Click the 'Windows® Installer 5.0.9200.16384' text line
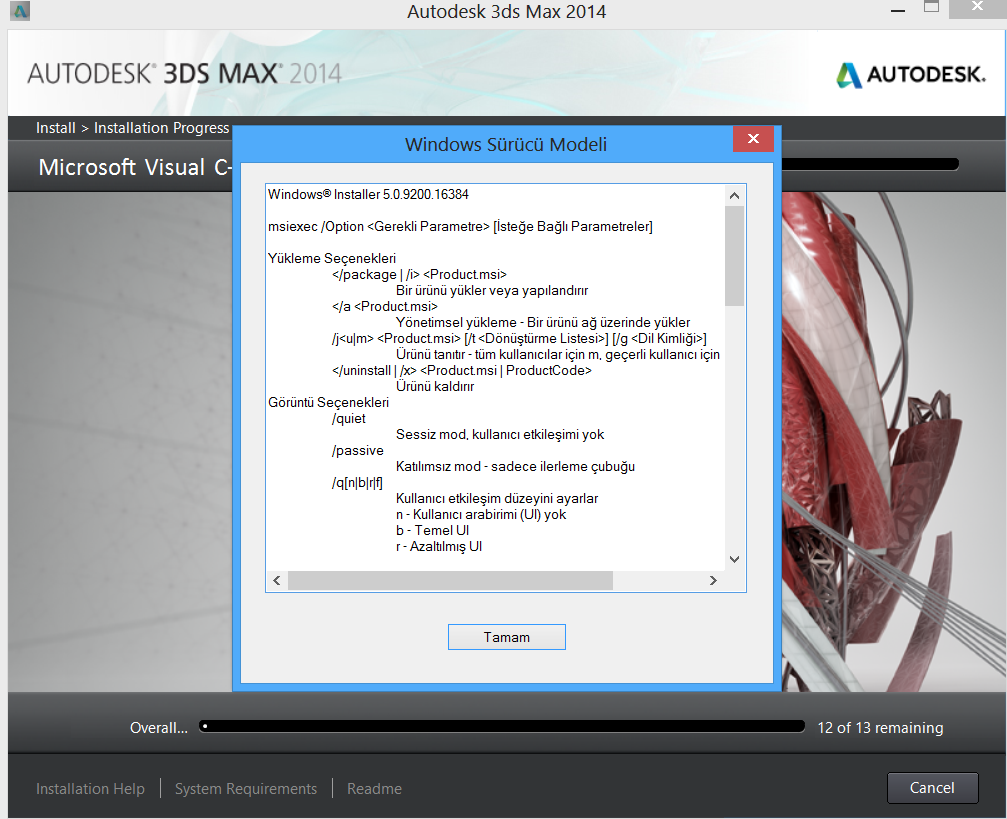Viewport: 1007px width, 819px height. pos(368,194)
